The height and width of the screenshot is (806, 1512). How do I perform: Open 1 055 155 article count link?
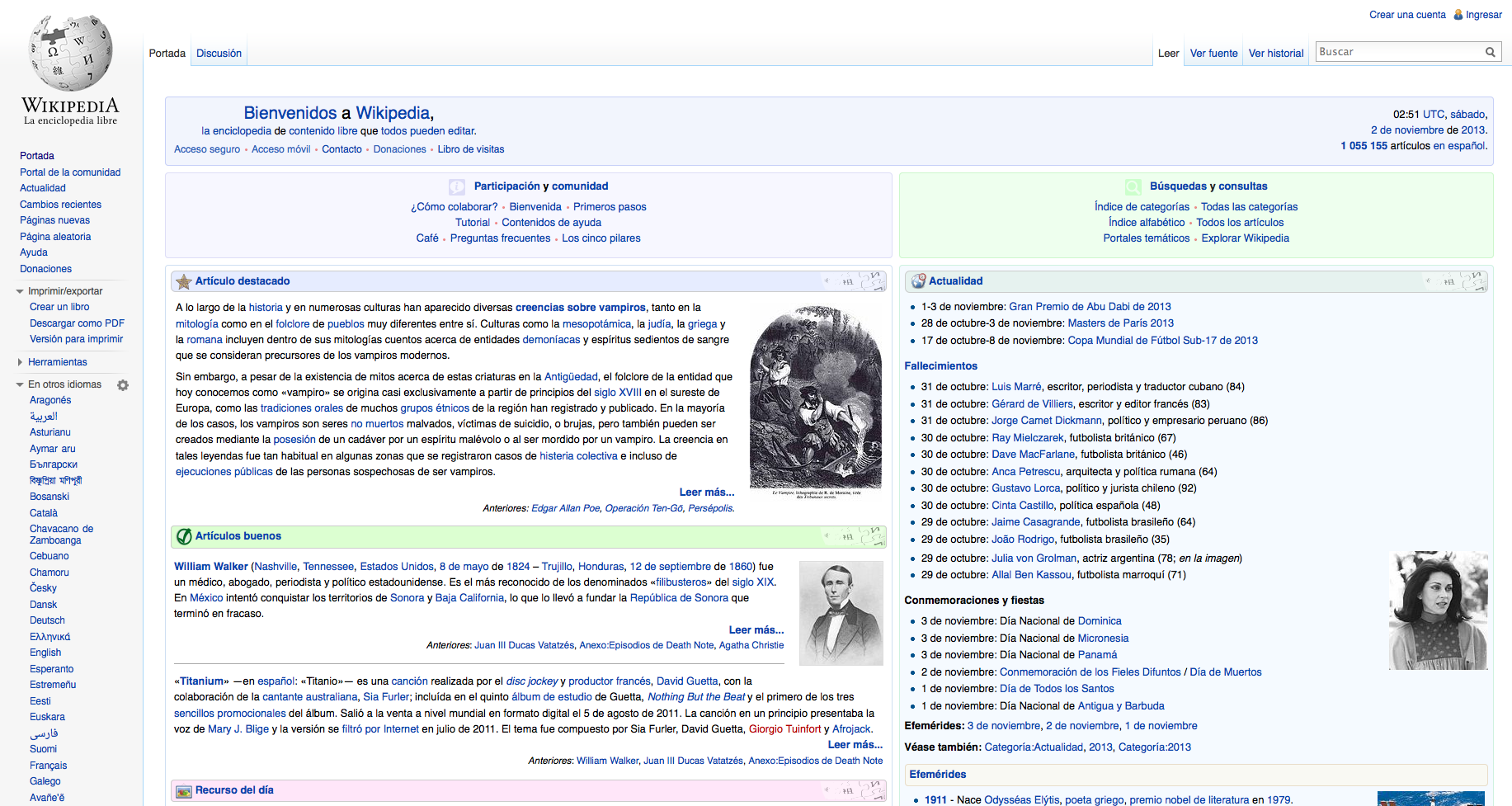(1364, 146)
